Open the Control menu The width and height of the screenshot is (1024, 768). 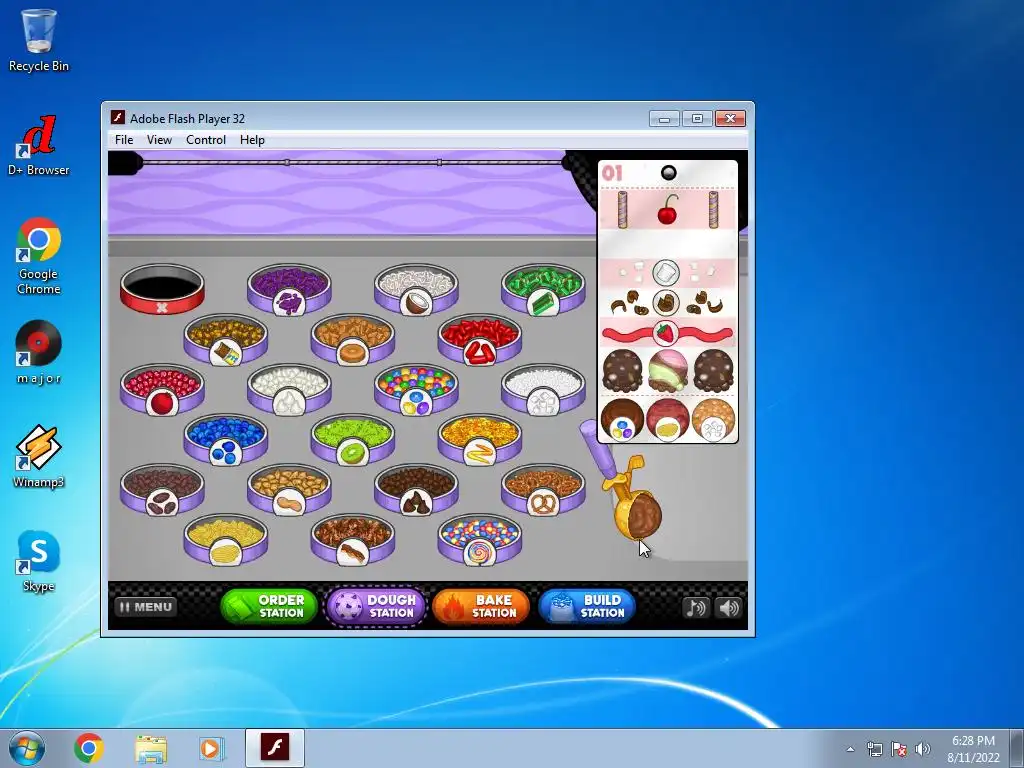coord(206,140)
